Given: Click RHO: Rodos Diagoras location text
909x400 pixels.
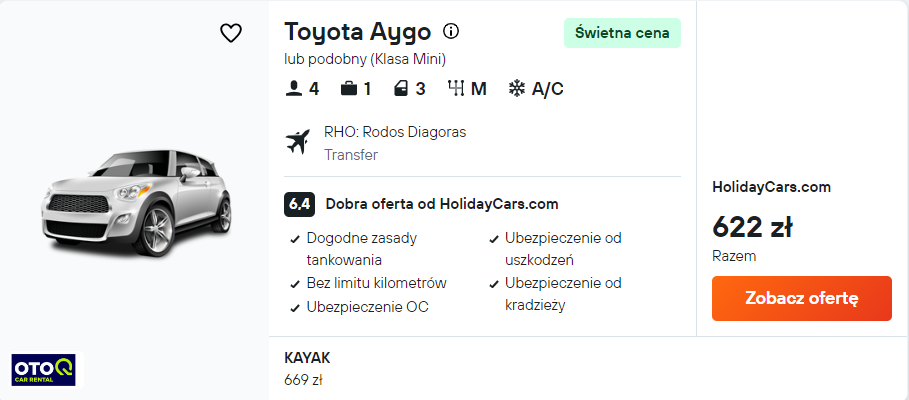Looking at the screenshot, I should pos(395,132).
